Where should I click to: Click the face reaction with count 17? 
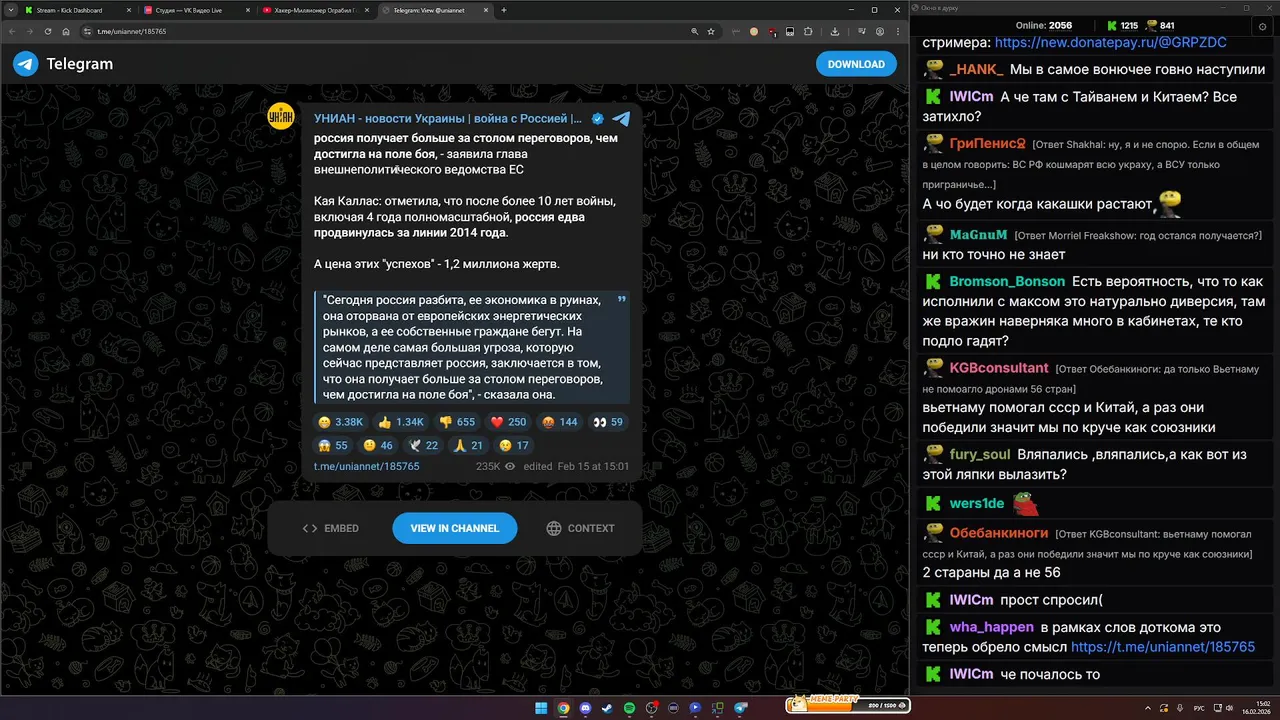coord(514,445)
